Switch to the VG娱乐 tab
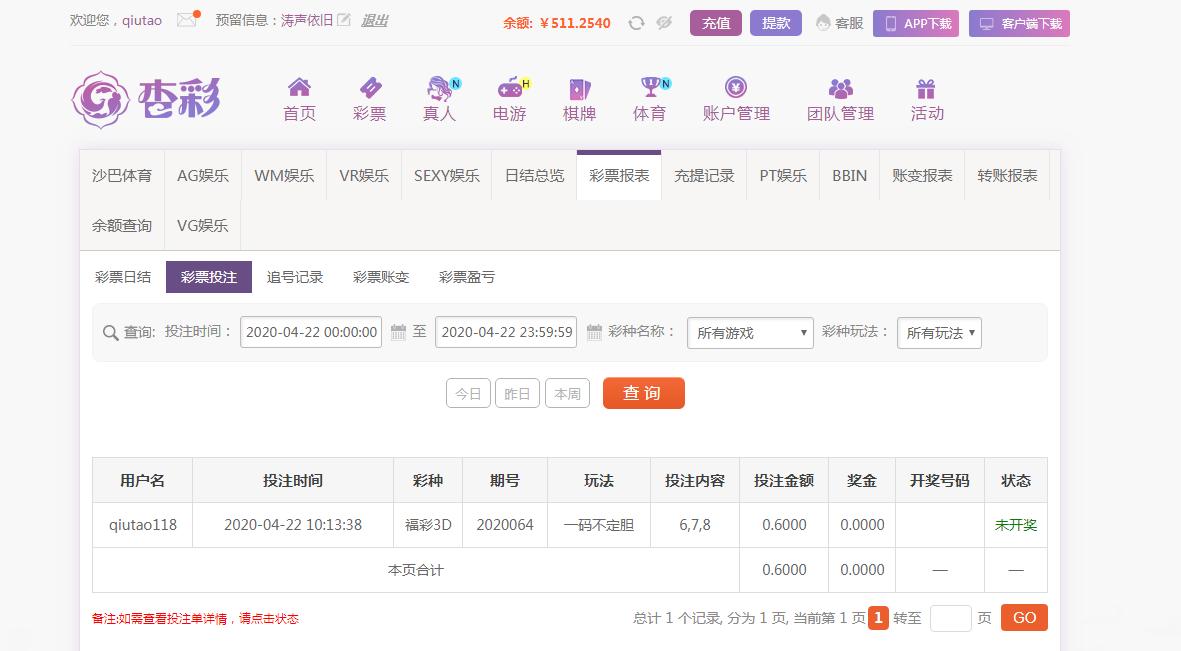Image resolution: width=1181 pixels, height=651 pixels. click(x=203, y=225)
